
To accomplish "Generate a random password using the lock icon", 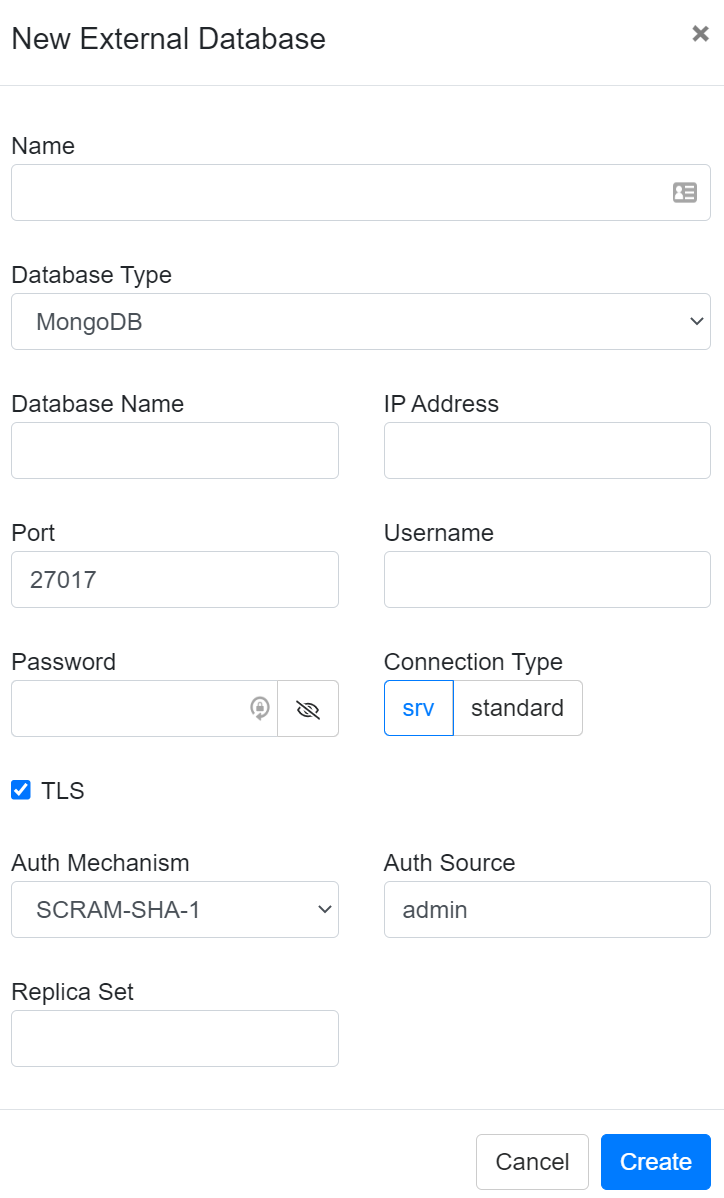I will point(258,708).
